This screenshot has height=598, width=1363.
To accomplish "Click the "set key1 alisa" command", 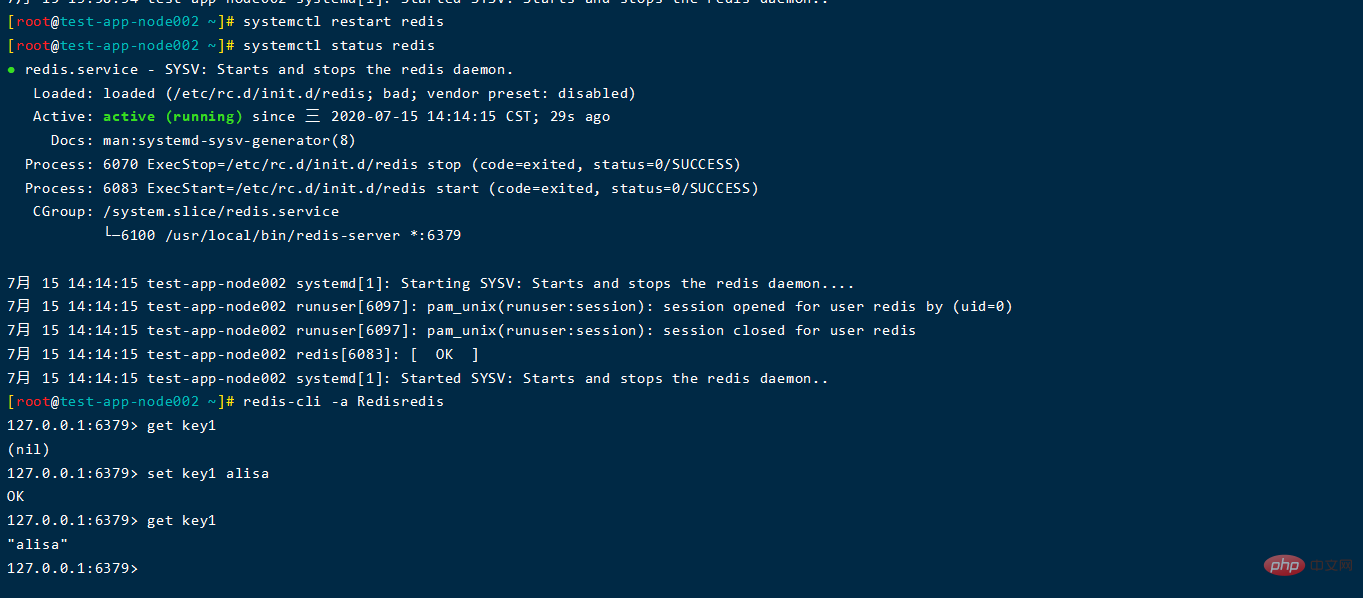I will (x=208, y=473).
